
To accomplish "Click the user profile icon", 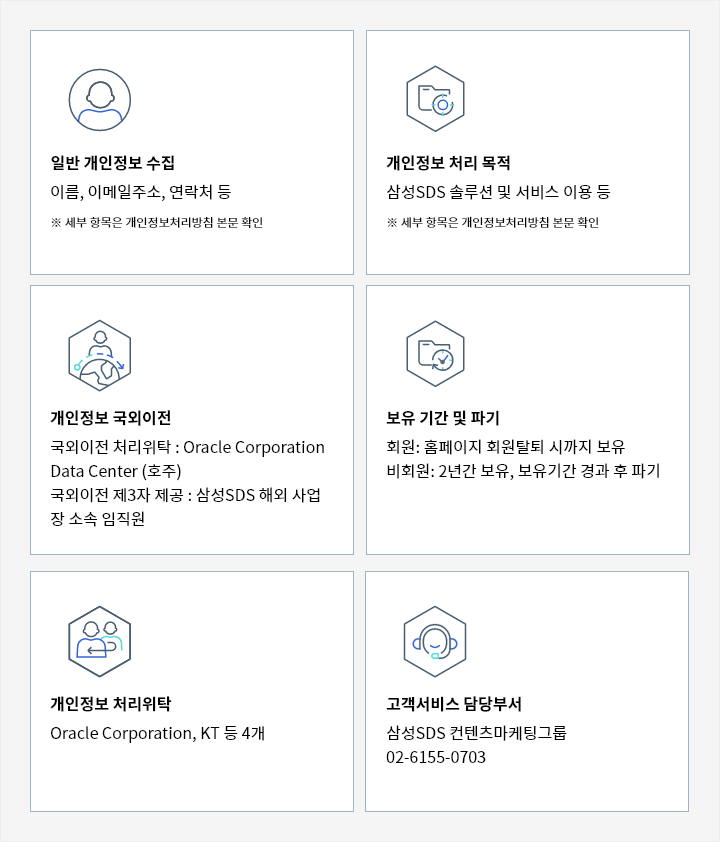I will (x=100, y=100).
